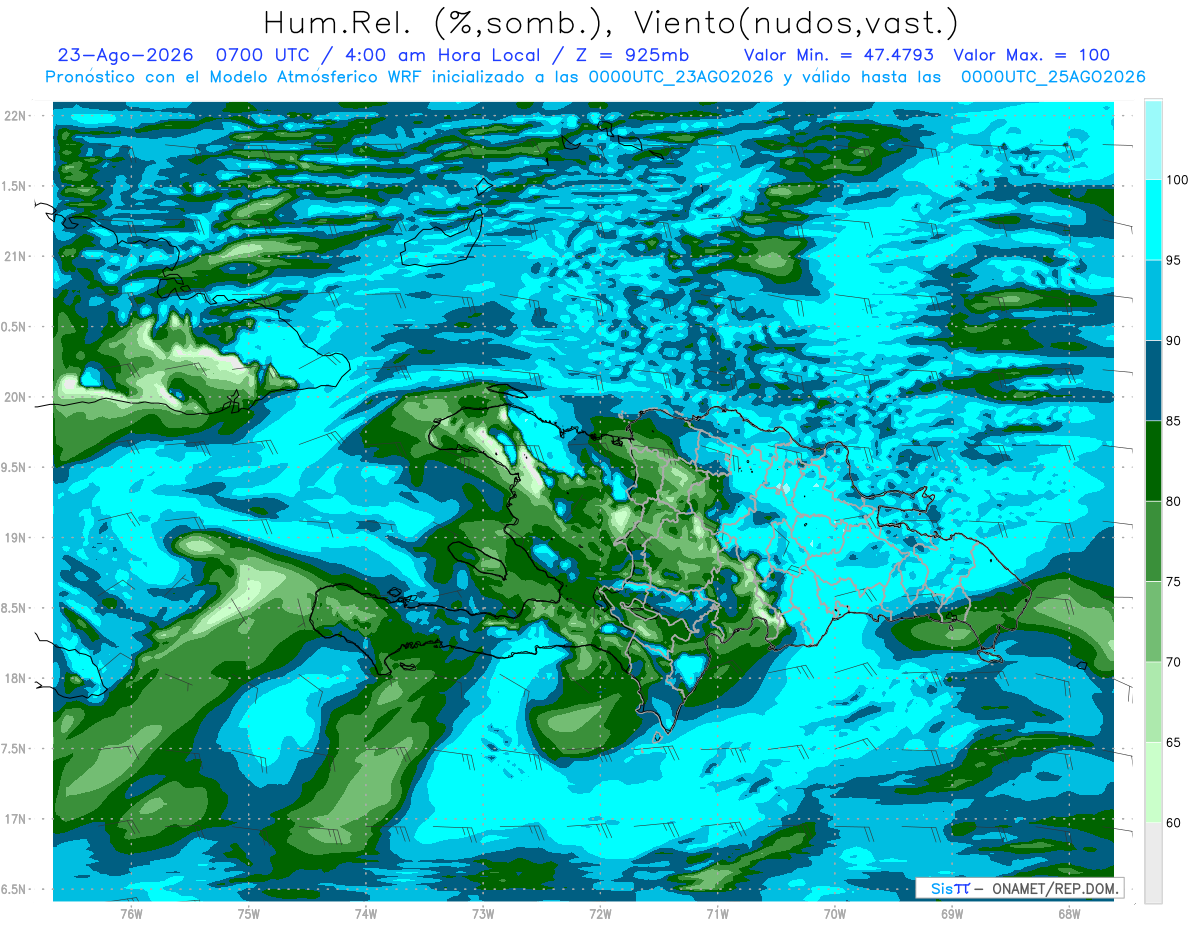This screenshot has height=927, width=1200.
Task: Click the '0000UTC_23AGO2026' initialization timestamp
Action: point(683,77)
